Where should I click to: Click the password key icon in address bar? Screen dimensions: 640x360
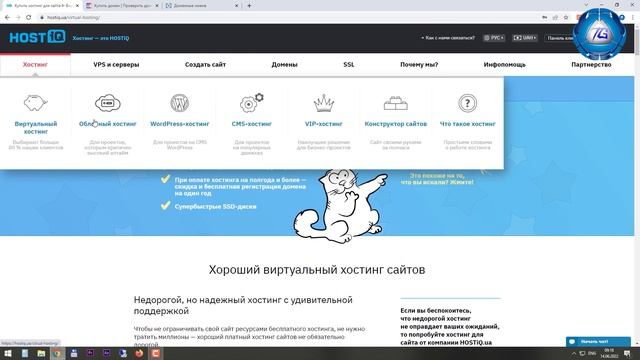(544, 17)
